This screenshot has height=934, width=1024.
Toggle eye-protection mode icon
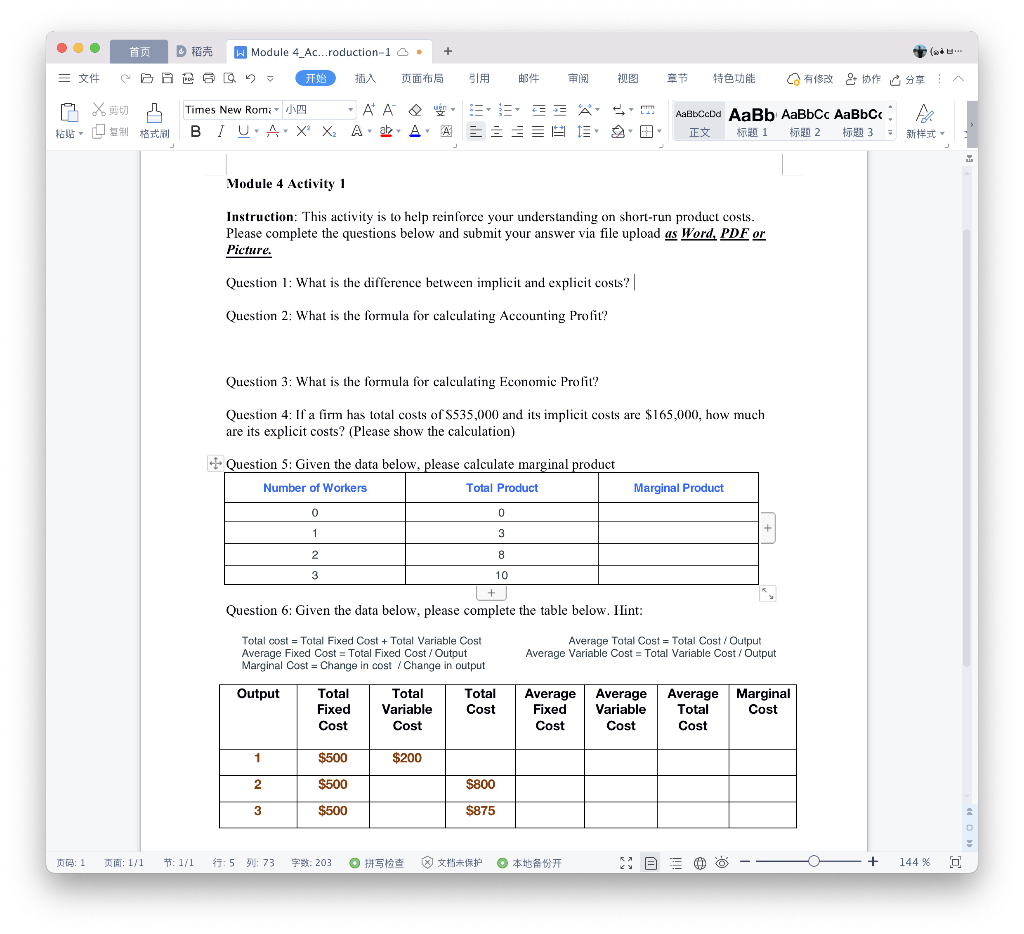[x=722, y=863]
